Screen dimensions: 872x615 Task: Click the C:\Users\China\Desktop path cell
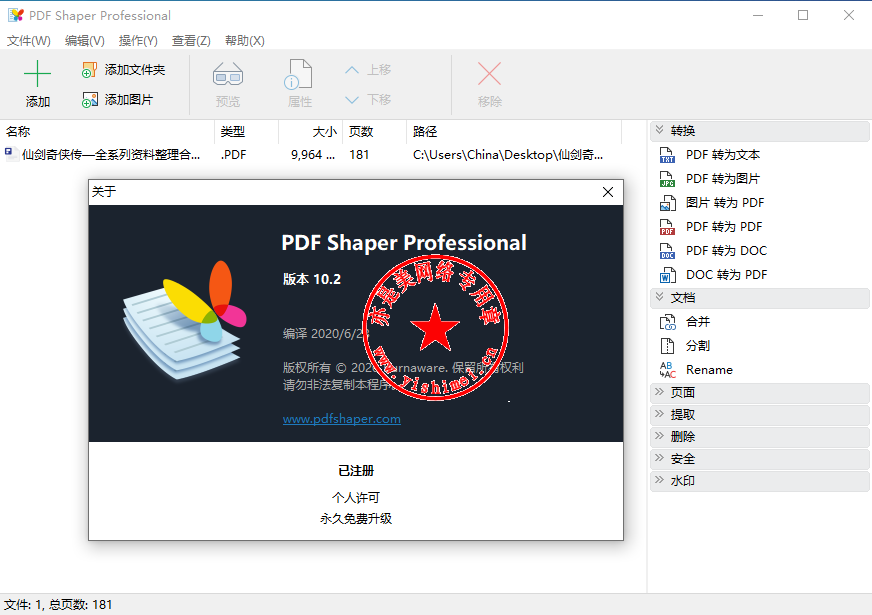(x=508, y=155)
